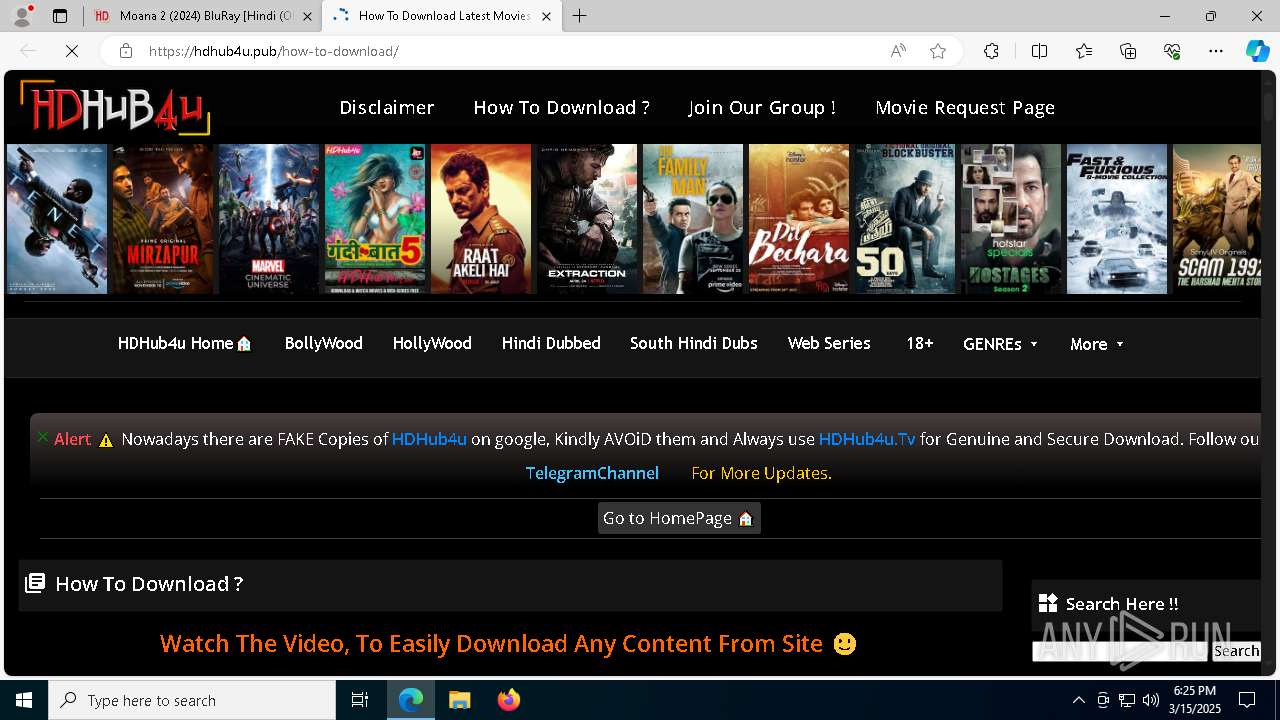Viewport: 1280px width, 720px height.
Task: Open the 18+ category
Action: coord(920,343)
